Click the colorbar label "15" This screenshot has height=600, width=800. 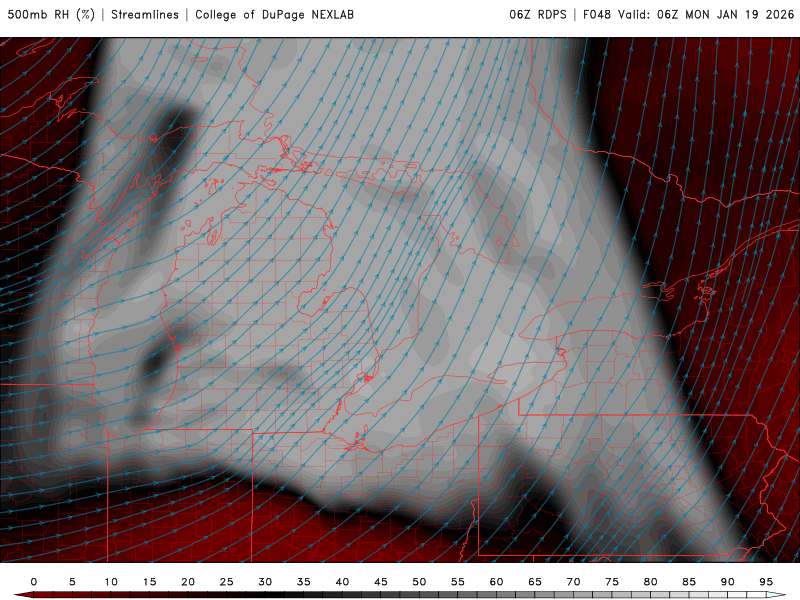[x=149, y=582]
